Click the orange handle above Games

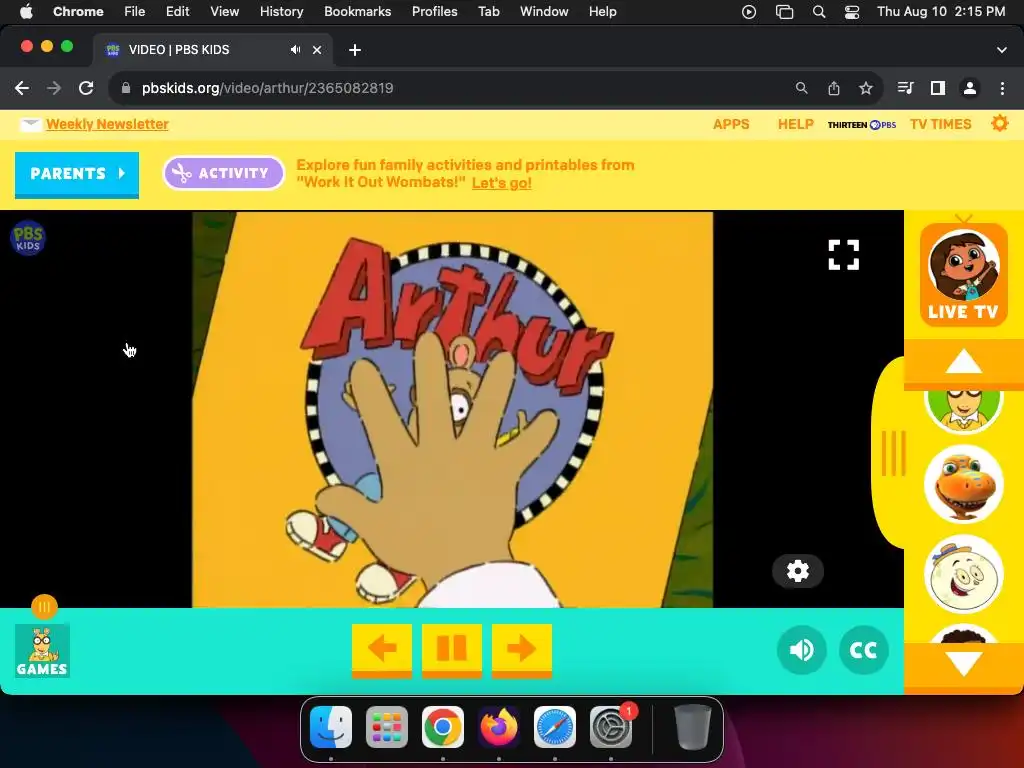(44, 607)
